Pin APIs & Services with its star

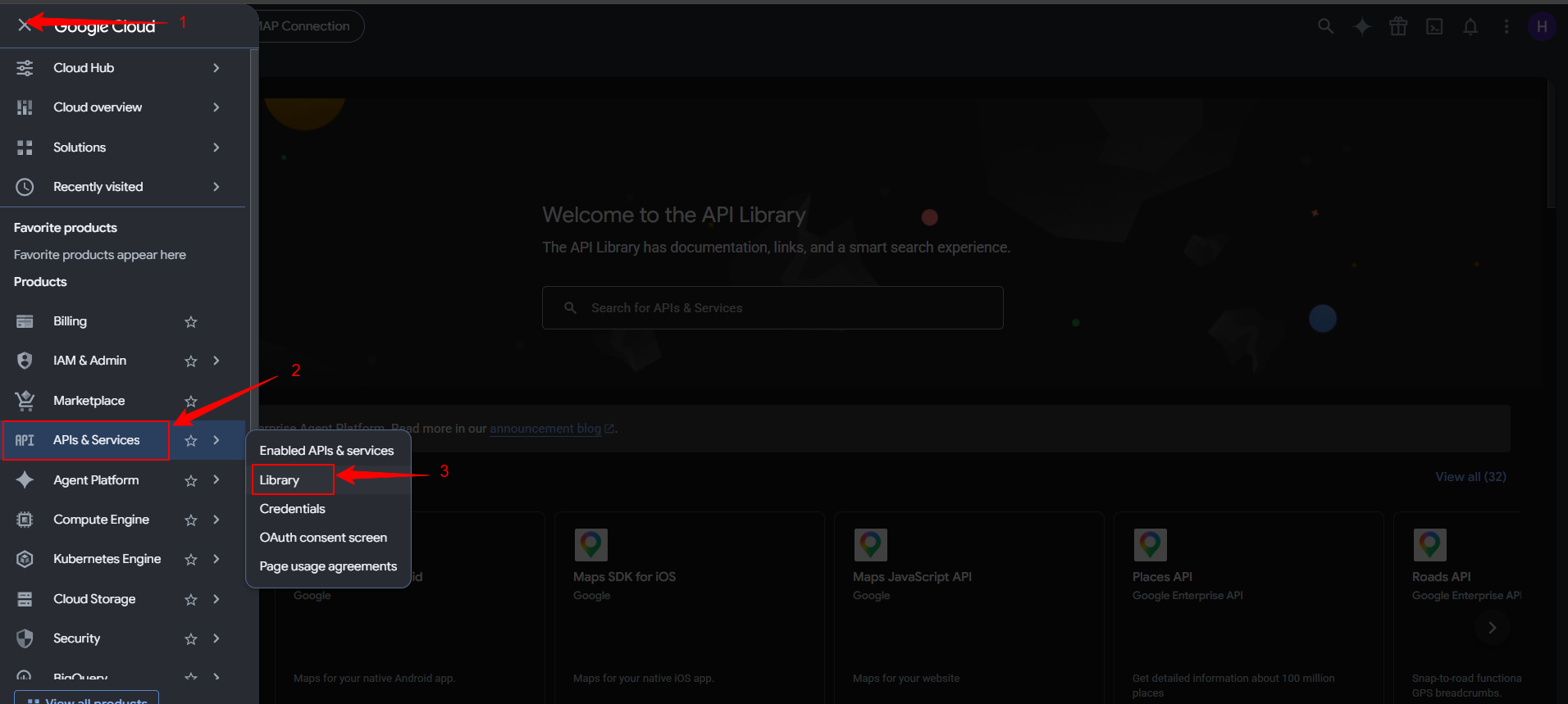[x=191, y=441]
